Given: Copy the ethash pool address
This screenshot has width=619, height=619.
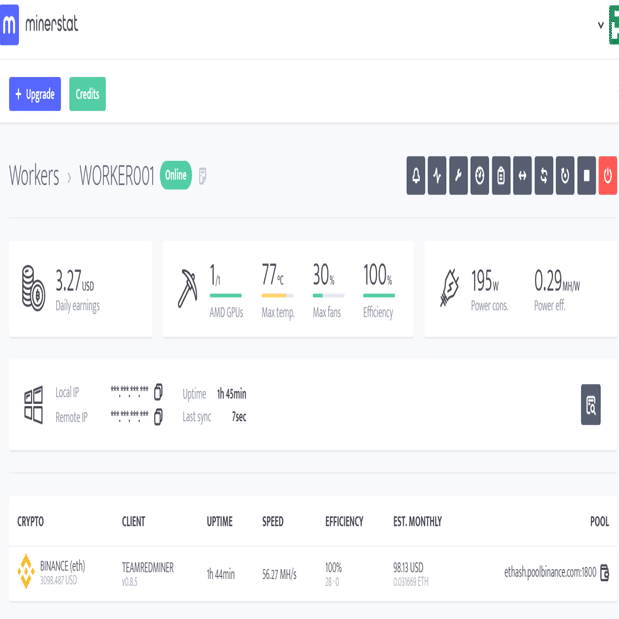Looking at the screenshot, I should tap(604, 573).
